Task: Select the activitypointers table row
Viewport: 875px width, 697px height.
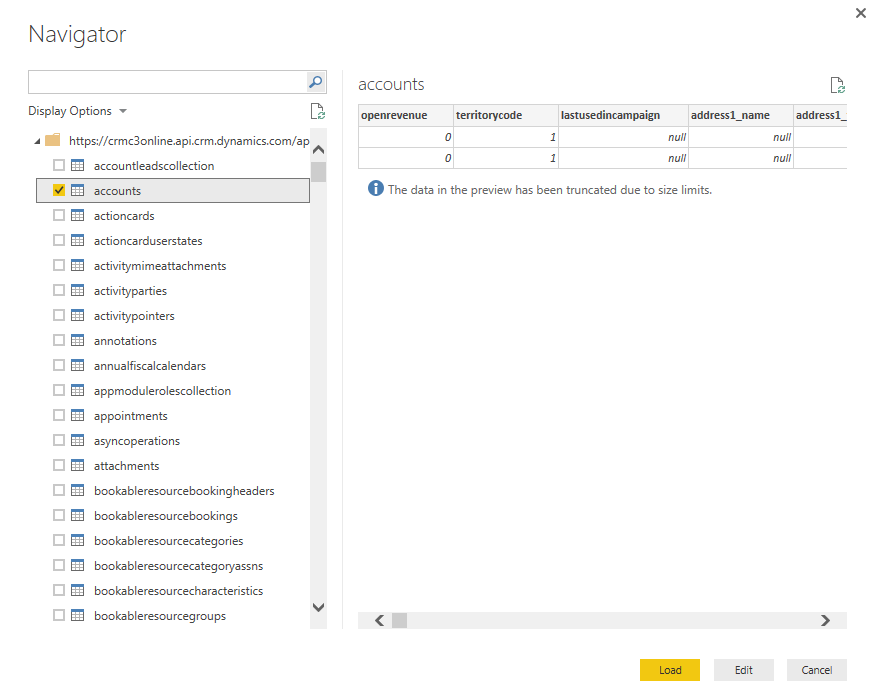Action: [173, 316]
